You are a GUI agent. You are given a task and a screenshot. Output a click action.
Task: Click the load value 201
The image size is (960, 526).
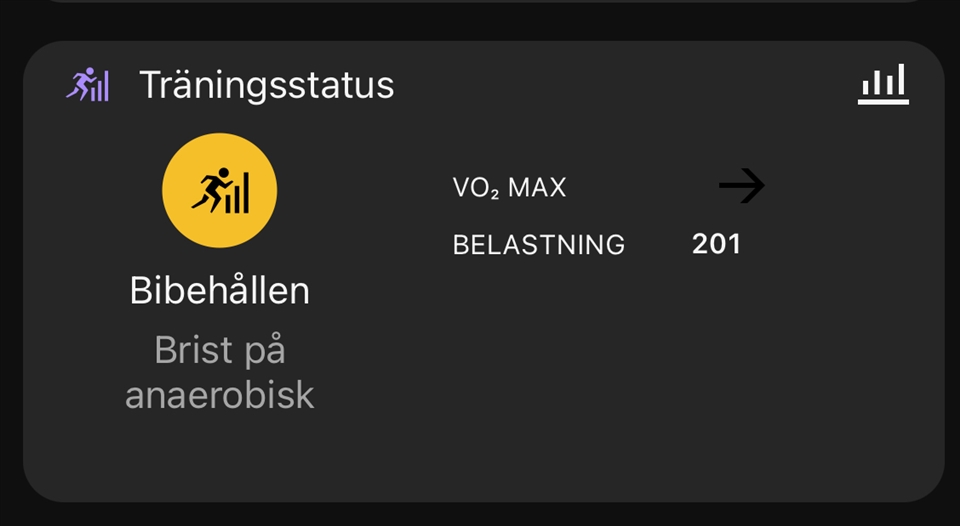point(716,244)
